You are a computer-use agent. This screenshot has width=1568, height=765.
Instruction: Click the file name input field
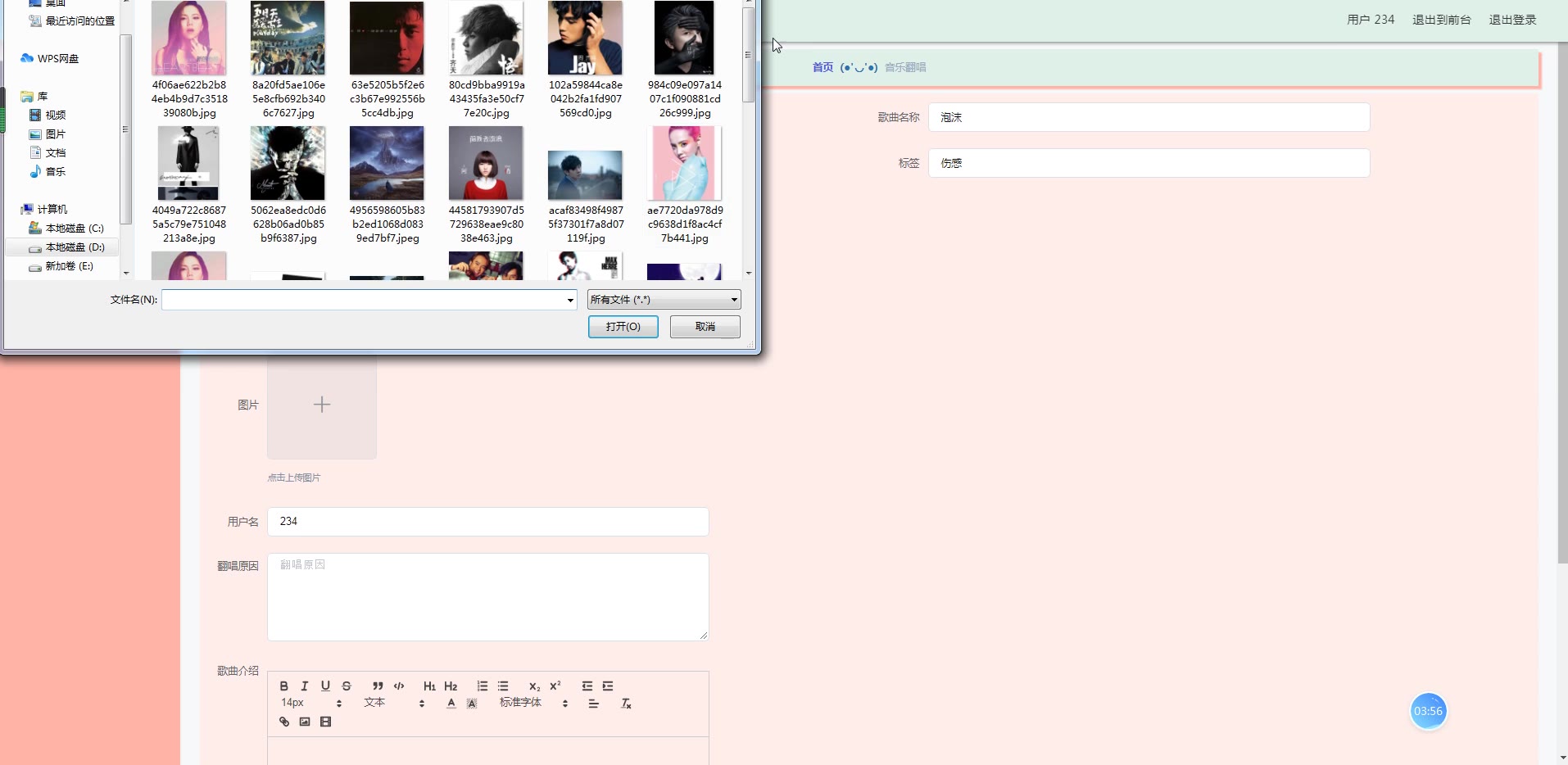[x=364, y=300]
